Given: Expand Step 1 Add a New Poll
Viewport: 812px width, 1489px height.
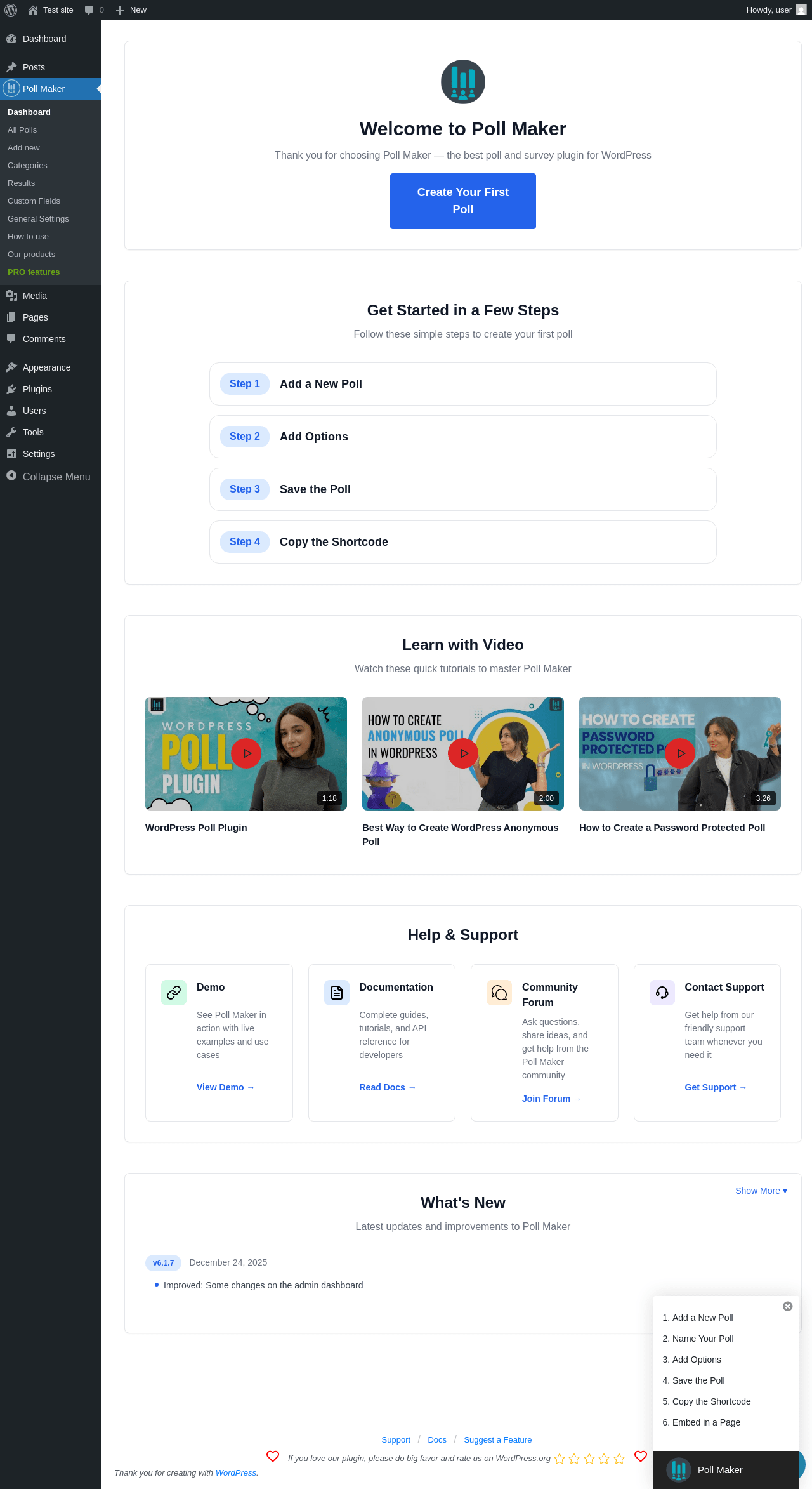Looking at the screenshot, I should [463, 384].
